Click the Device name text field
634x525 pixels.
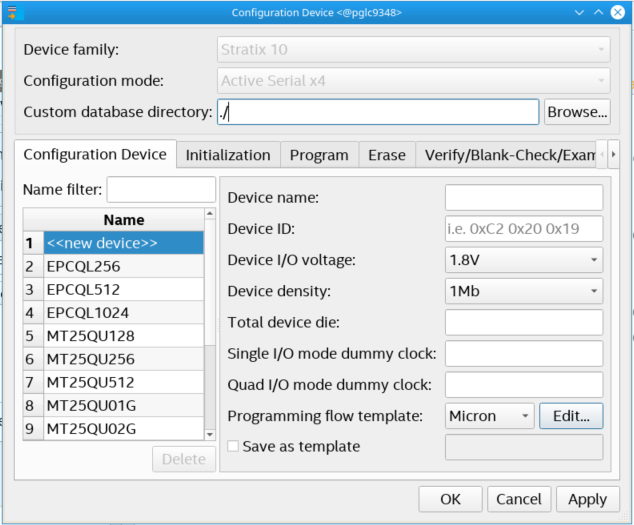click(x=523, y=198)
